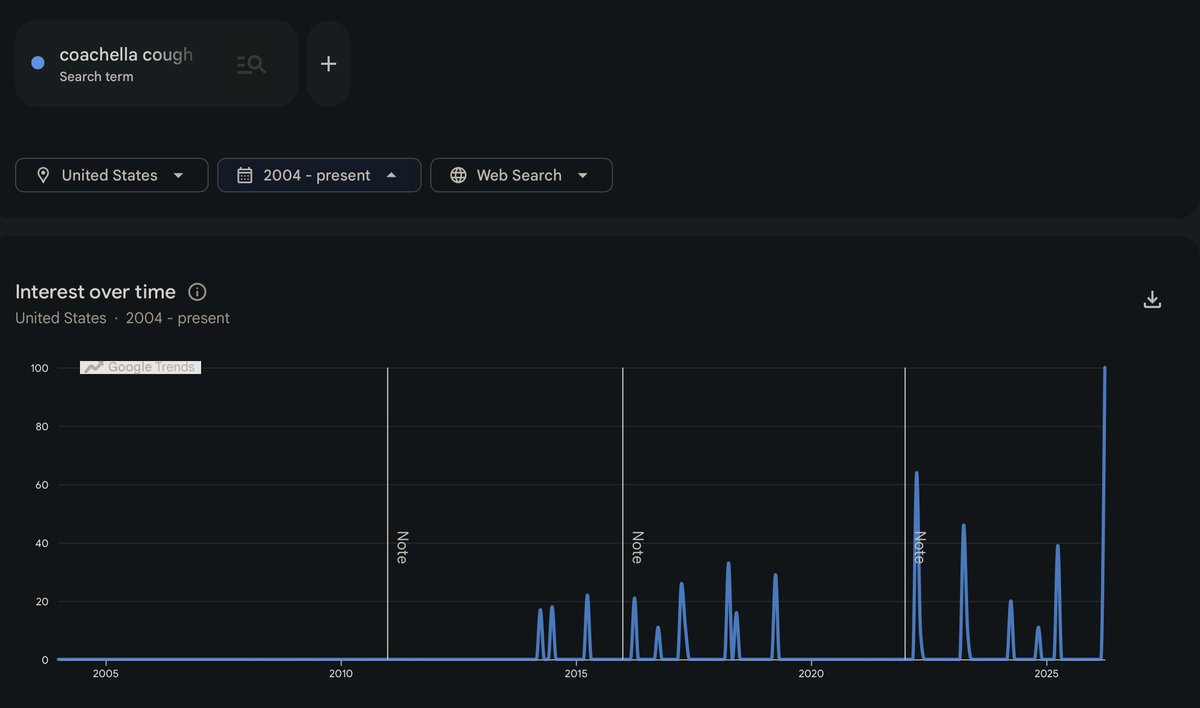Click the globe icon in Web Search filter
The width and height of the screenshot is (1200, 708).
[458, 175]
